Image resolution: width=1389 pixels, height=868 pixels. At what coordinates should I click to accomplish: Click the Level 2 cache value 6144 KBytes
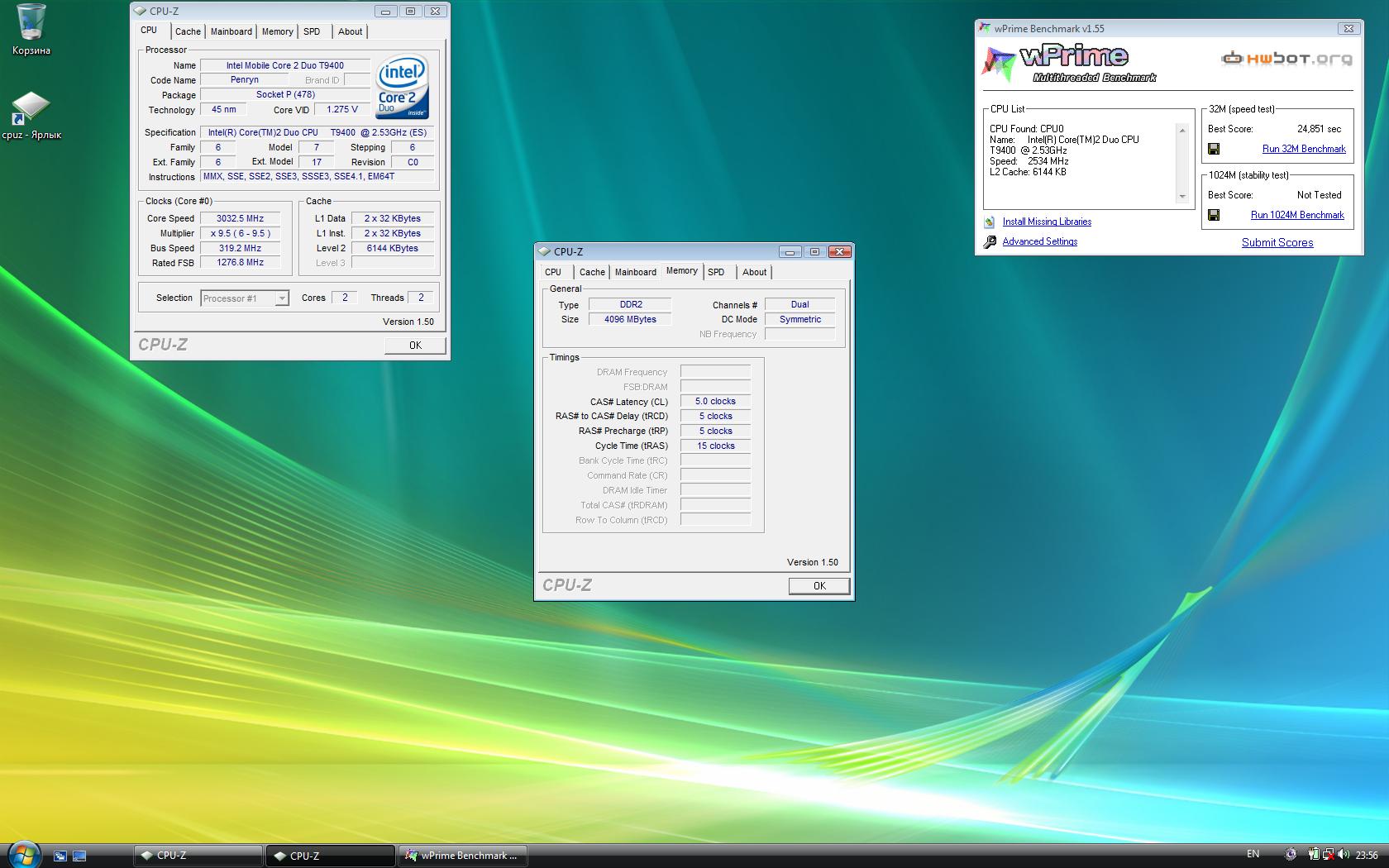[393, 248]
